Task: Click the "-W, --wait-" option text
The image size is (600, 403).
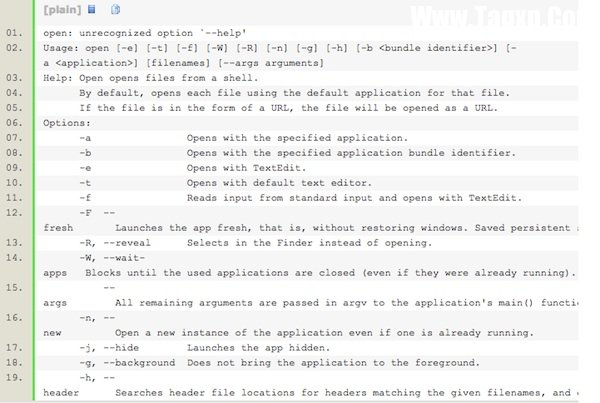Action: tap(112, 258)
